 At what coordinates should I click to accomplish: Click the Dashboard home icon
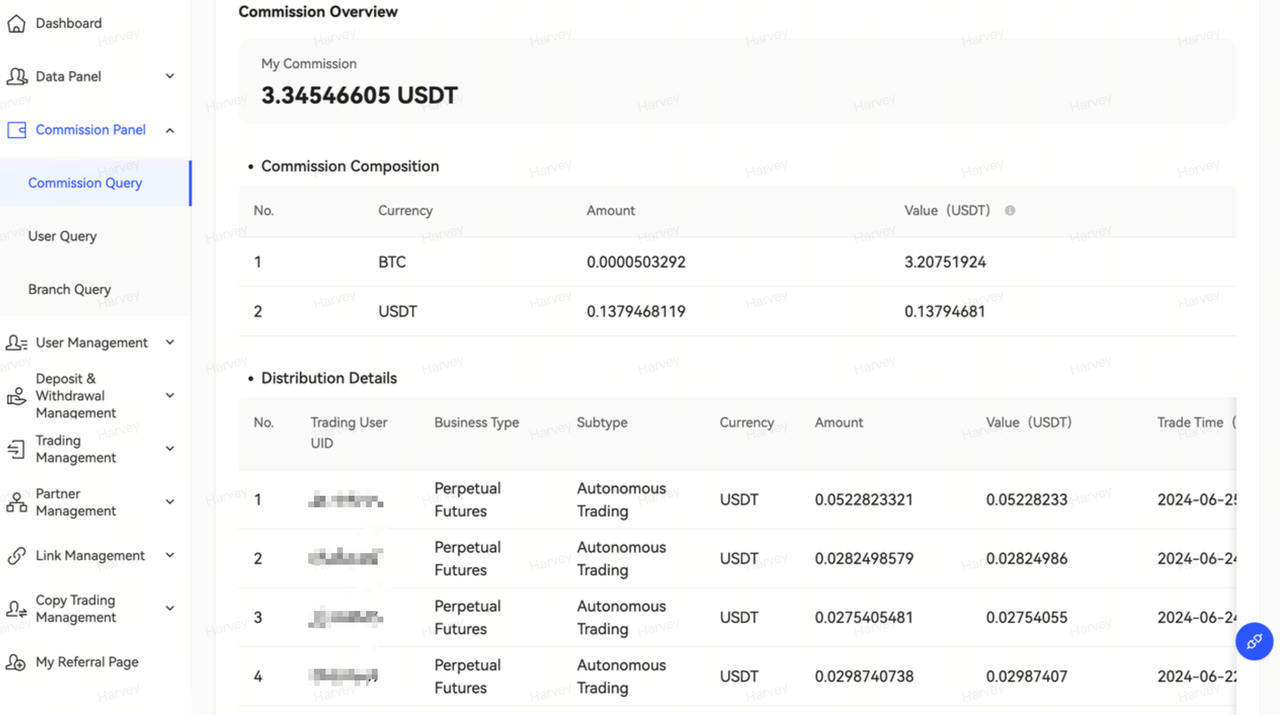click(x=16, y=23)
